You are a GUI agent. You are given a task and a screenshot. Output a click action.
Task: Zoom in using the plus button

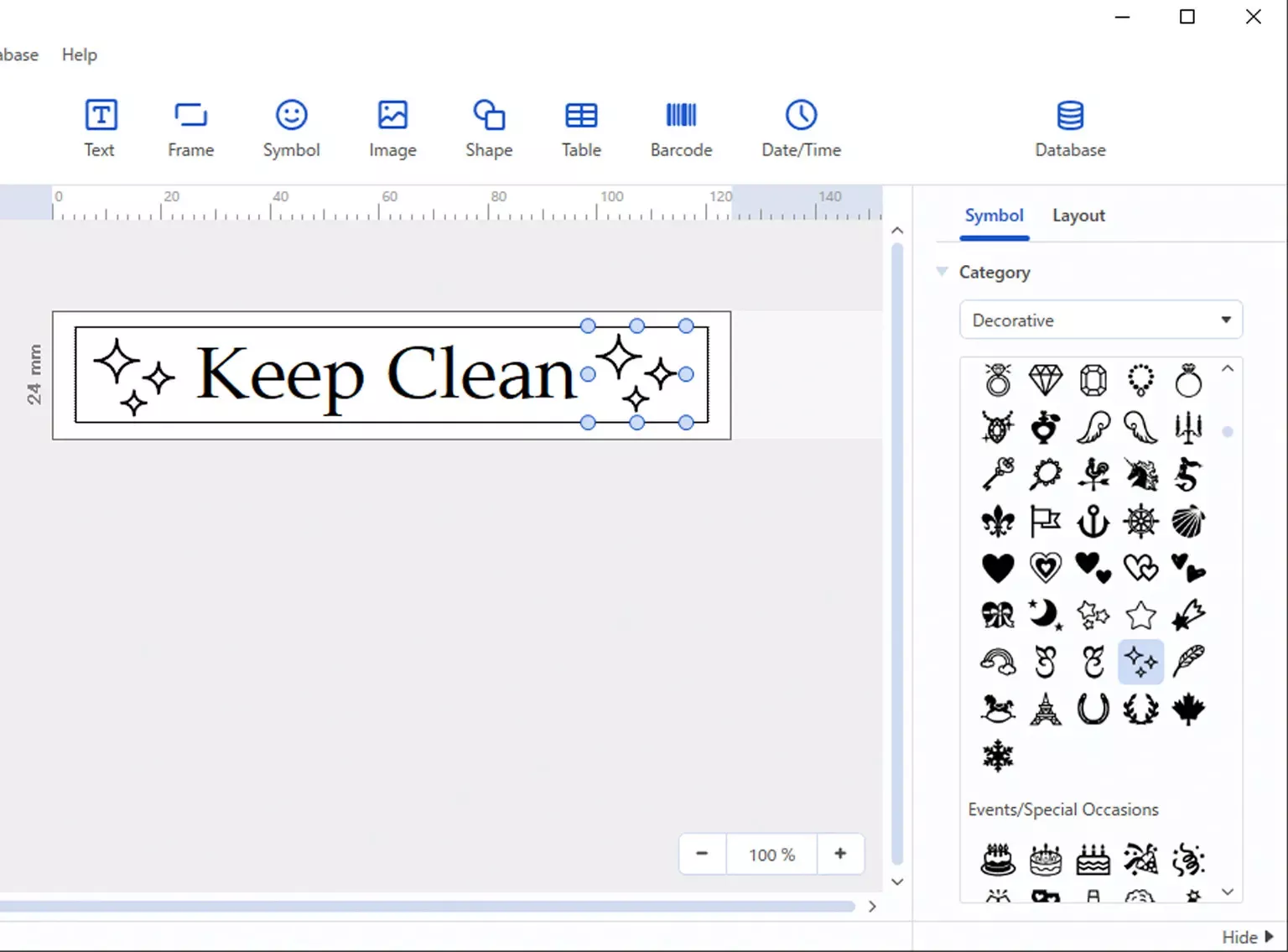click(840, 854)
